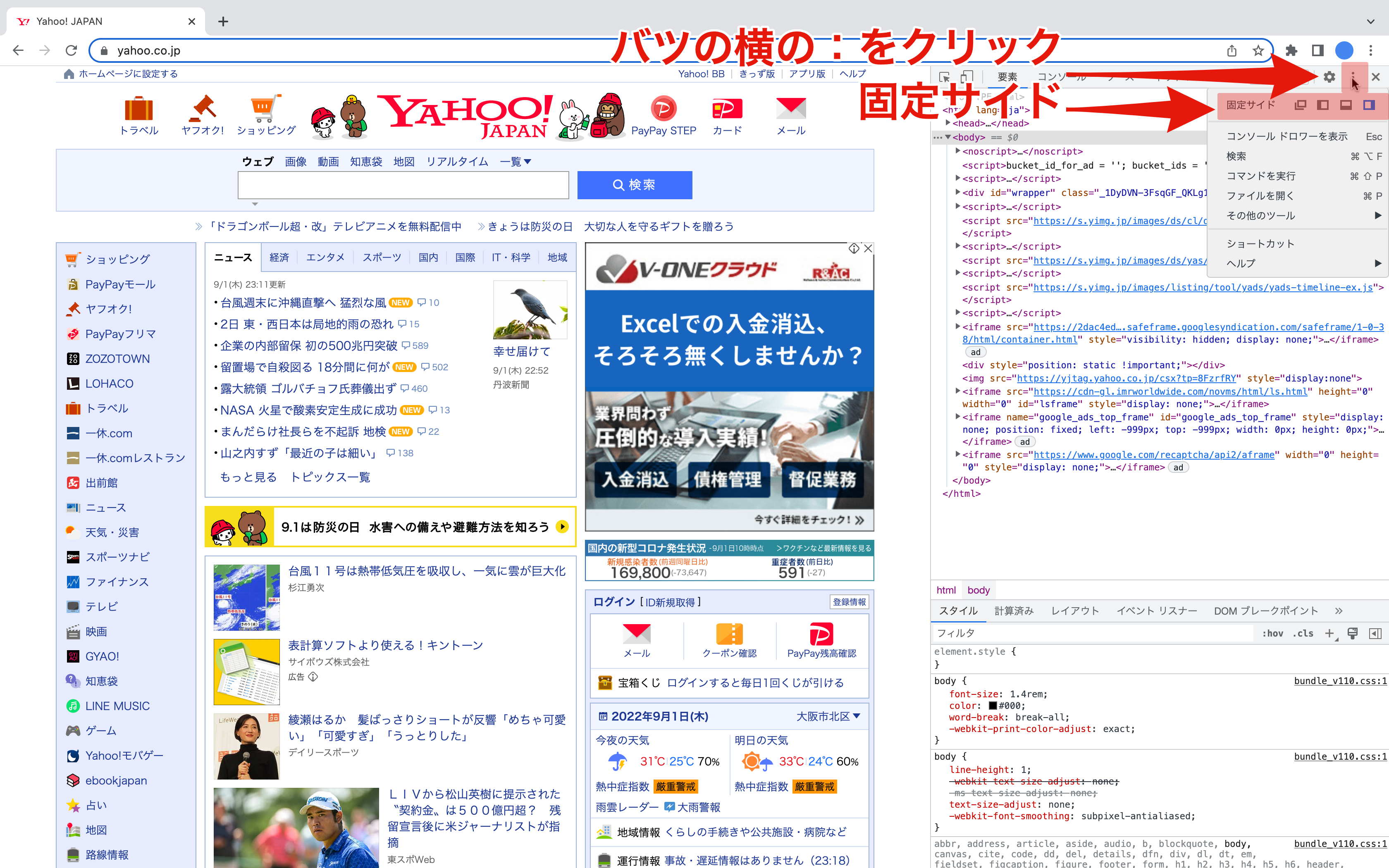Image resolution: width=1389 pixels, height=868 pixels.
Task: Activate DevTools inspect element picker
Action: pos(944,77)
